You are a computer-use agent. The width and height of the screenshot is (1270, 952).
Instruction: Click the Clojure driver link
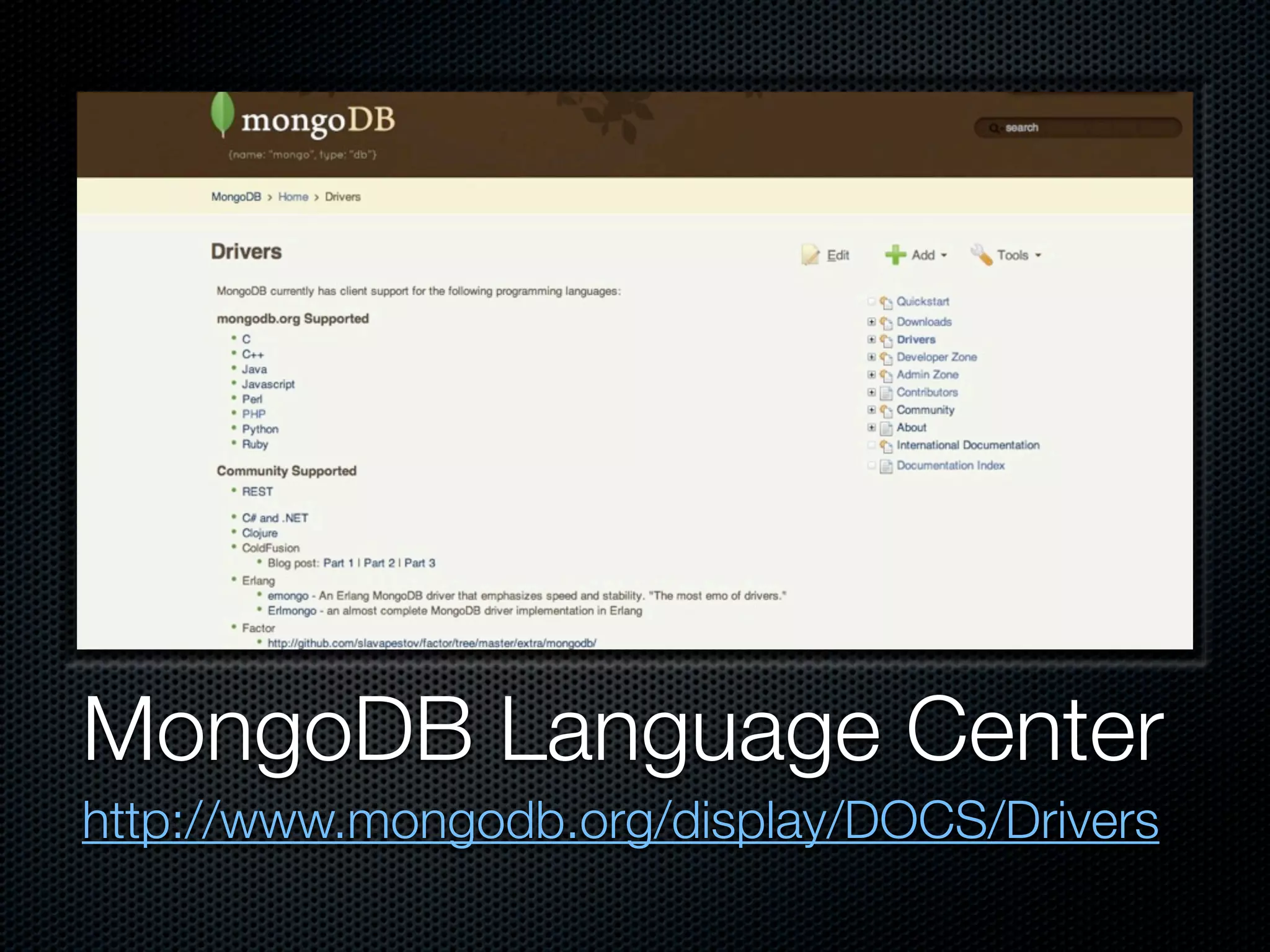pyautogui.click(x=259, y=533)
